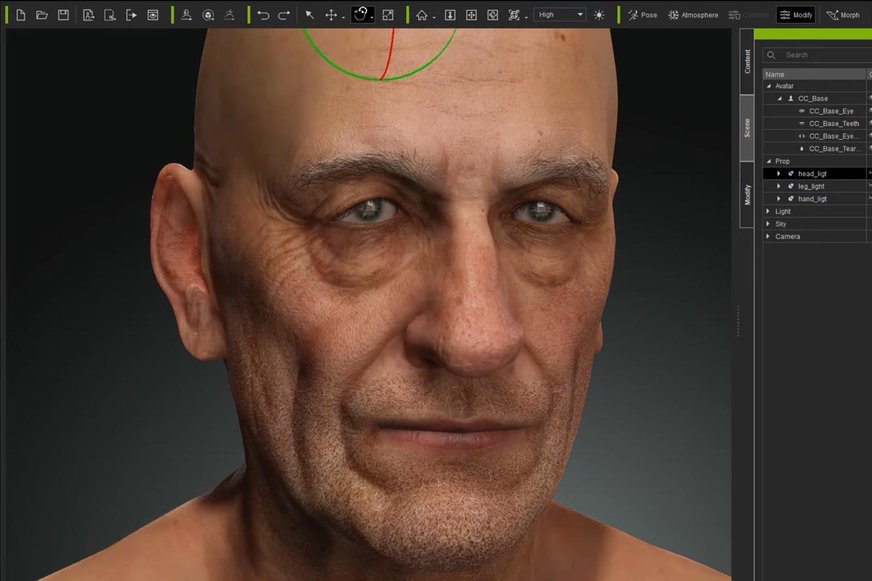The height and width of the screenshot is (581, 872).
Task: Expand the Light tree node
Action: (x=768, y=211)
